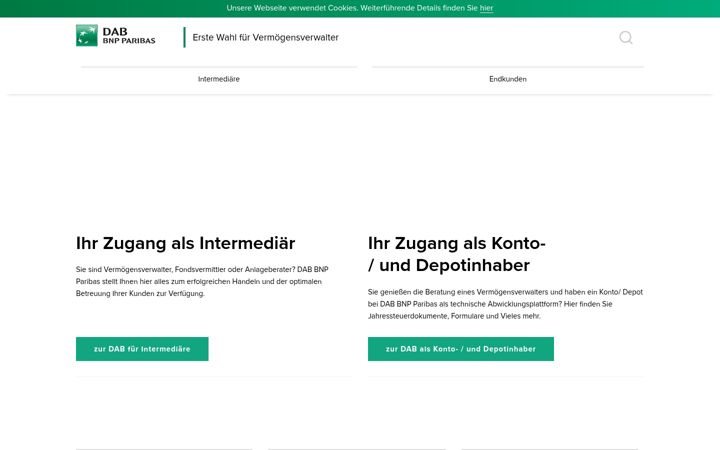Click paragraph starting 'Sie sind Vermögensverwalter'
Image resolution: width=720 pixels, height=450 pixels.
[202, 281]
